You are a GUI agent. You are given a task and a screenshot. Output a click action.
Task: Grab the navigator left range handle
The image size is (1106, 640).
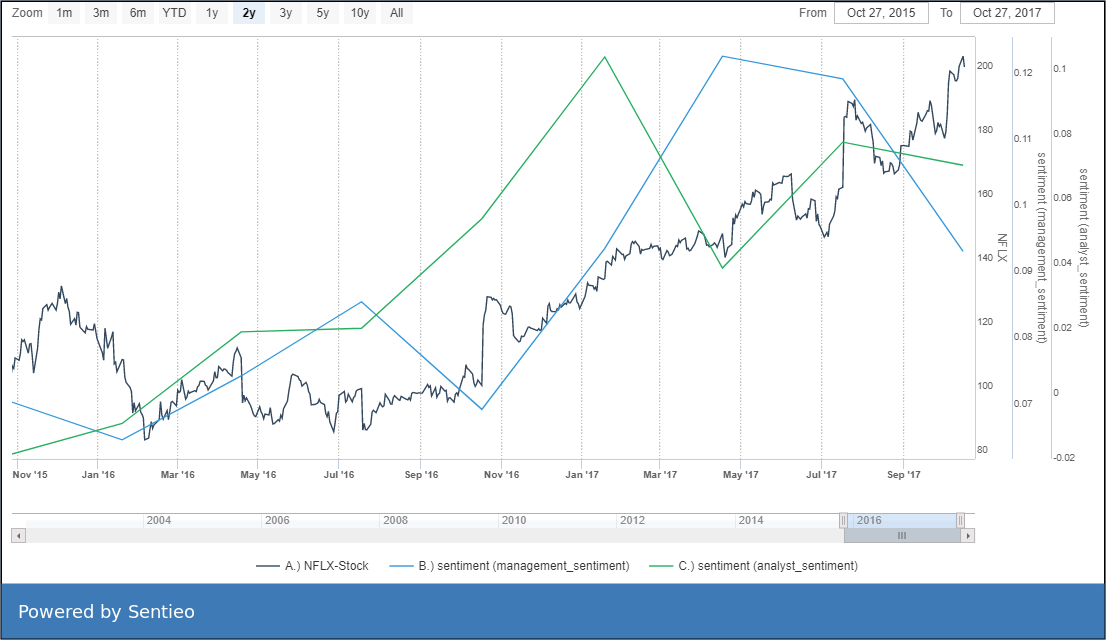[x=843, y=521]
